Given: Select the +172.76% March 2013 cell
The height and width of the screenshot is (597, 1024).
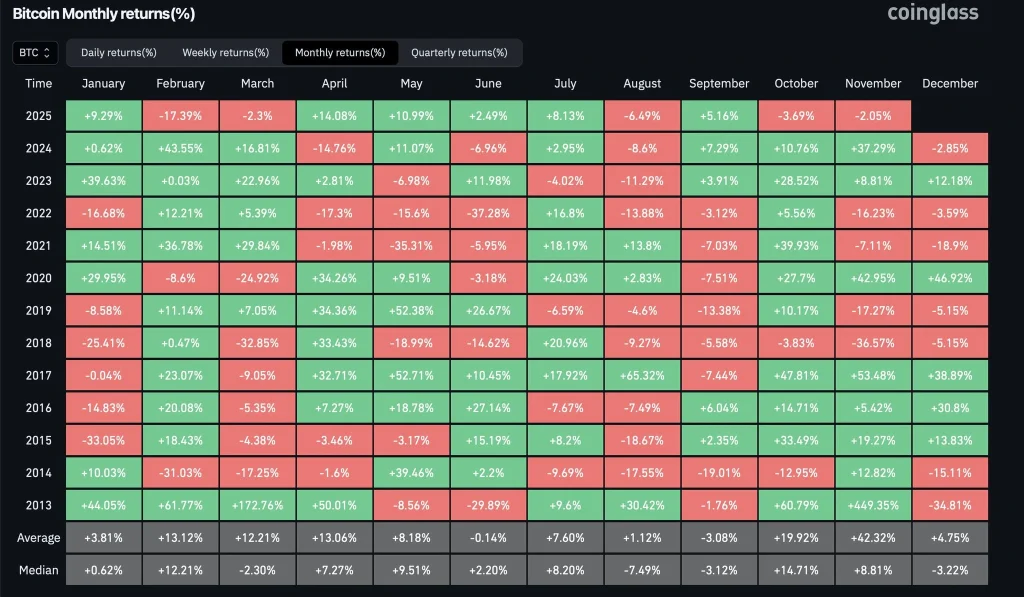Looking at the screenshot, I should tap(257, 505).
